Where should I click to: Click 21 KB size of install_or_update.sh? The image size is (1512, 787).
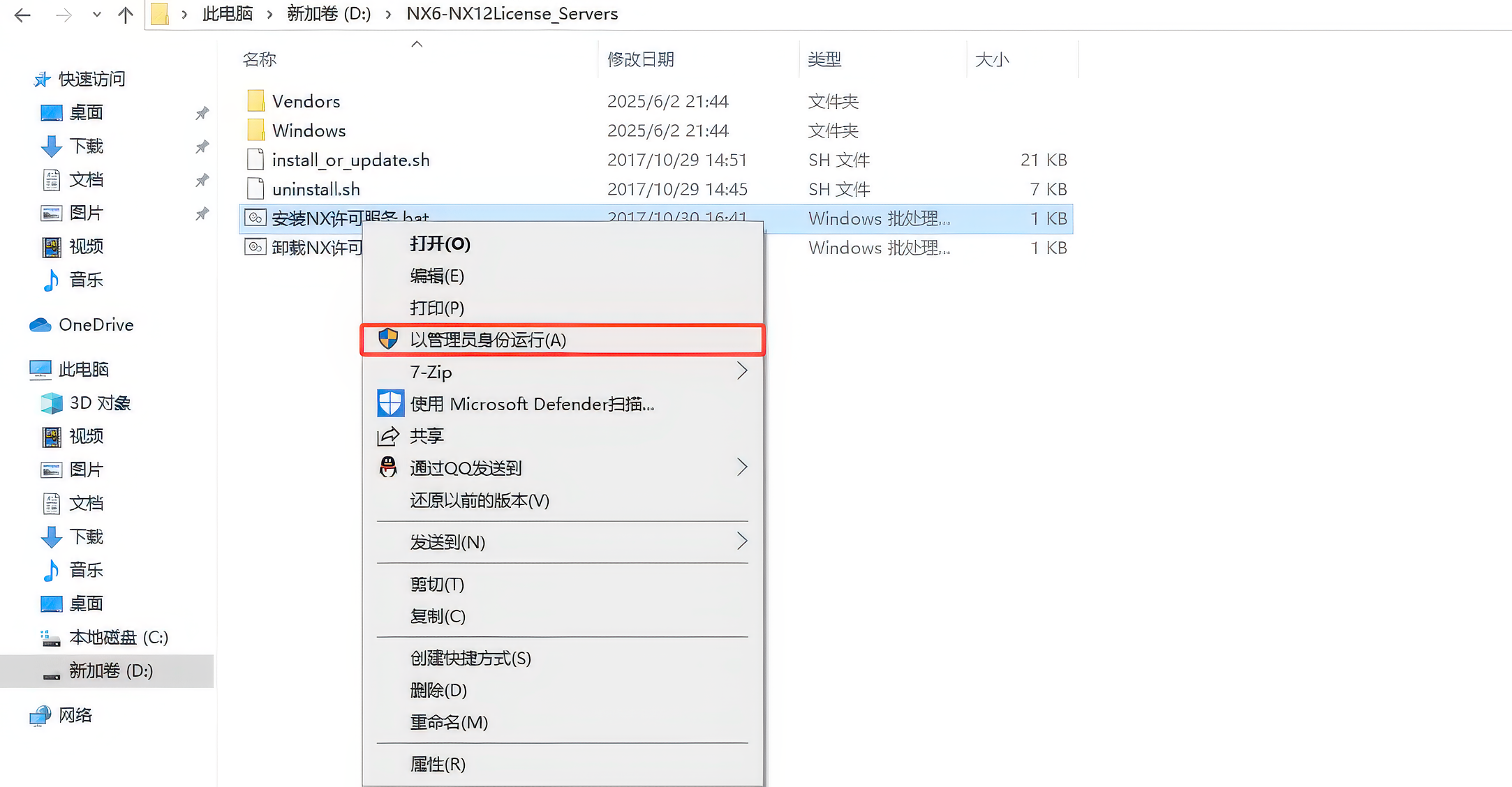click(1044, 160)
